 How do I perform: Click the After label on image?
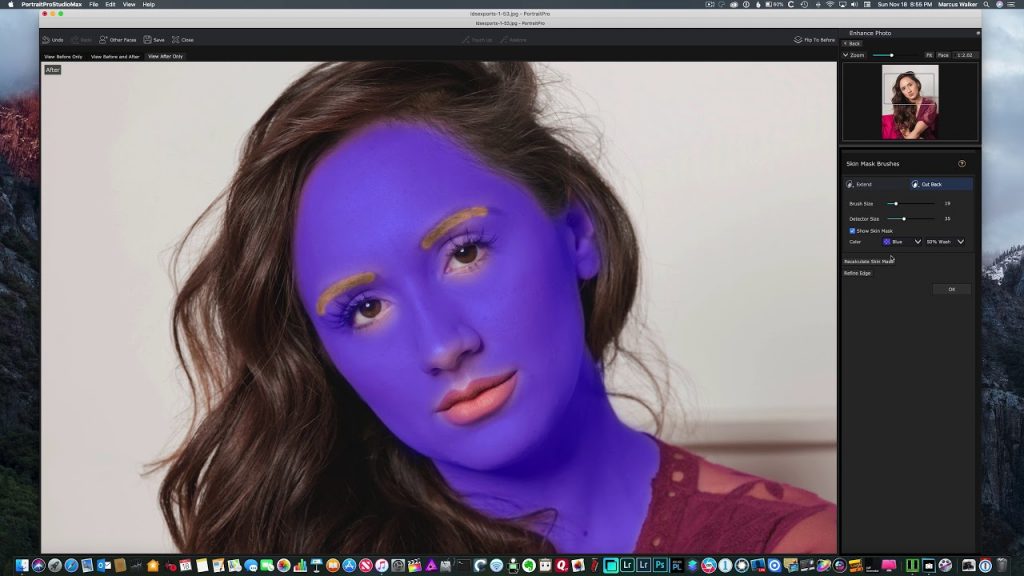point(52,70)
